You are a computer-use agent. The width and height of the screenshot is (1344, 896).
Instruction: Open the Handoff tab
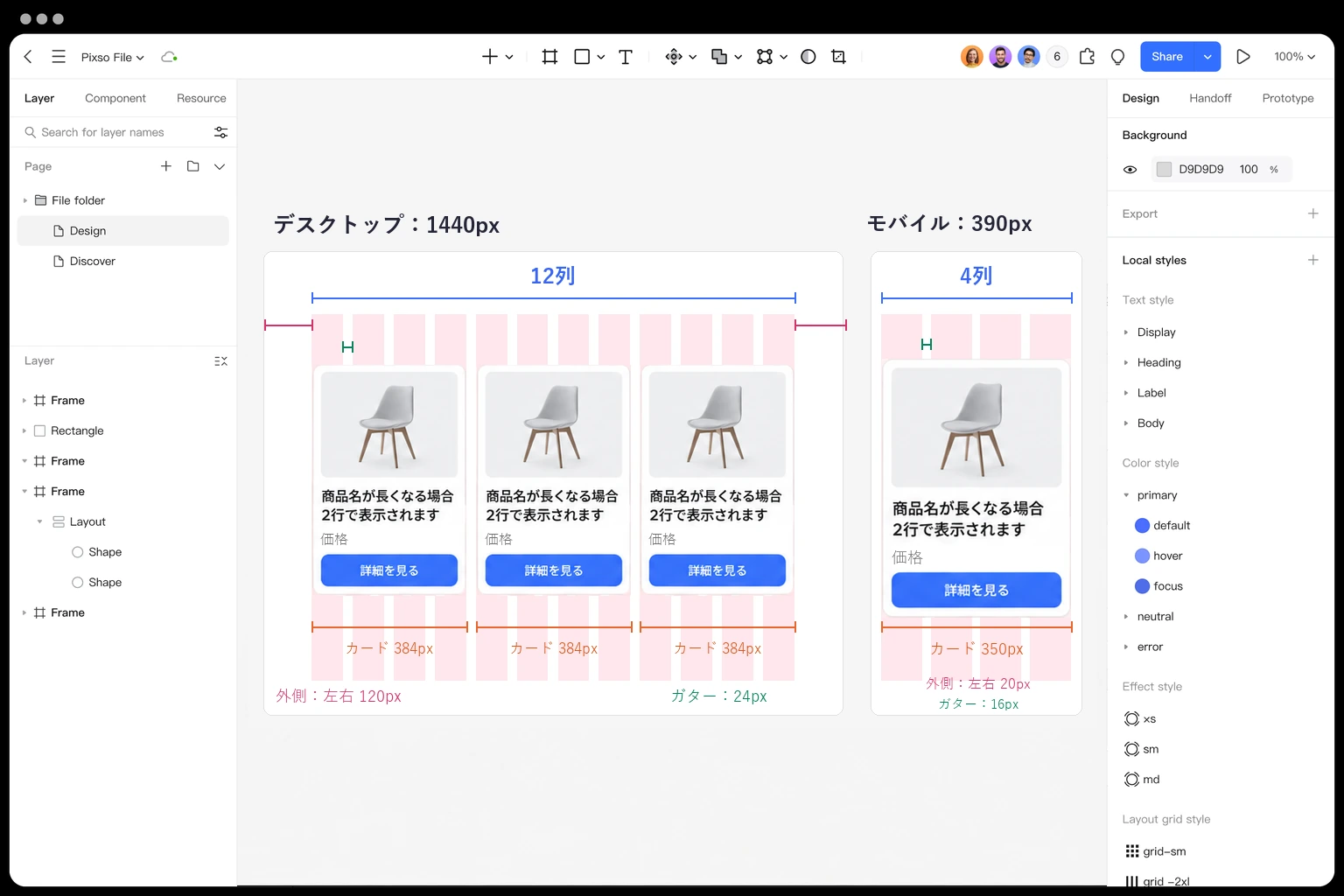click(1210, 98)
